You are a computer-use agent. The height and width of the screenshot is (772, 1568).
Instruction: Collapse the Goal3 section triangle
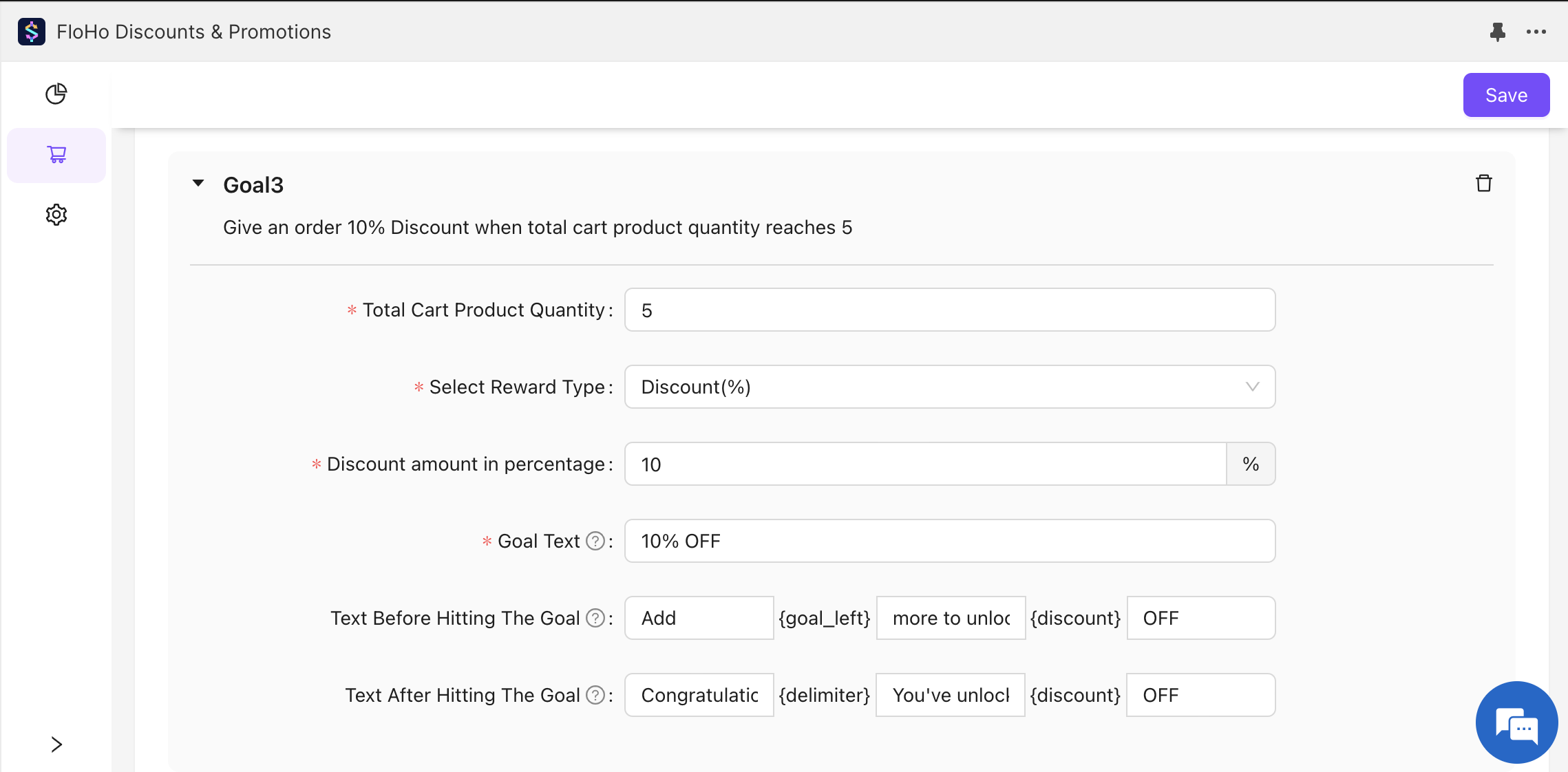[x=198, y=184]
